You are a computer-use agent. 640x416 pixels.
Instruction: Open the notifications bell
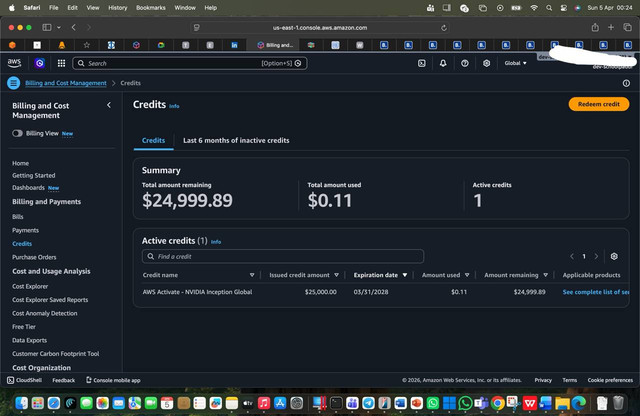(443, 63)
